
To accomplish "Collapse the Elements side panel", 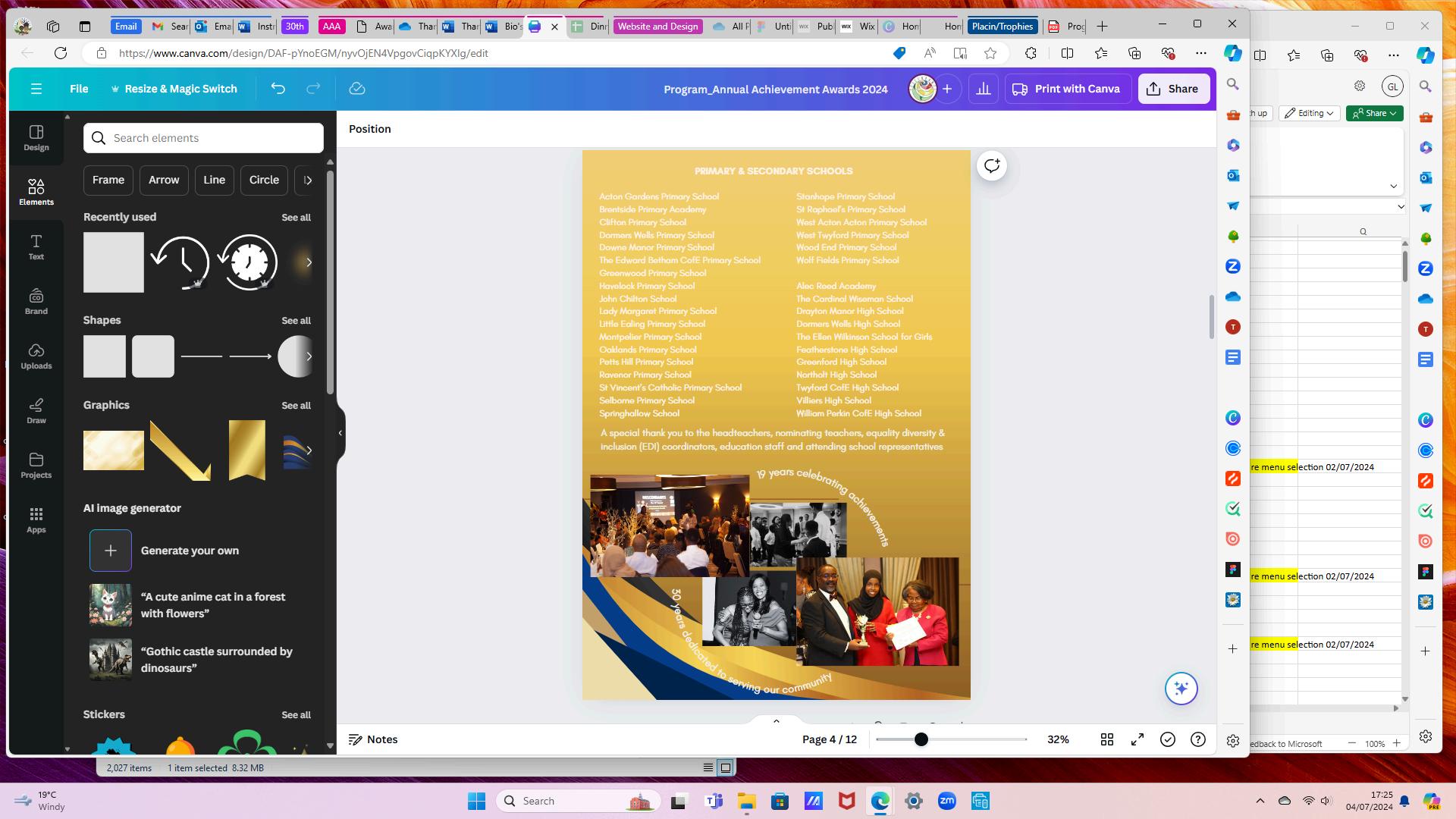I will pyautogui.click(x=340, y=433).
